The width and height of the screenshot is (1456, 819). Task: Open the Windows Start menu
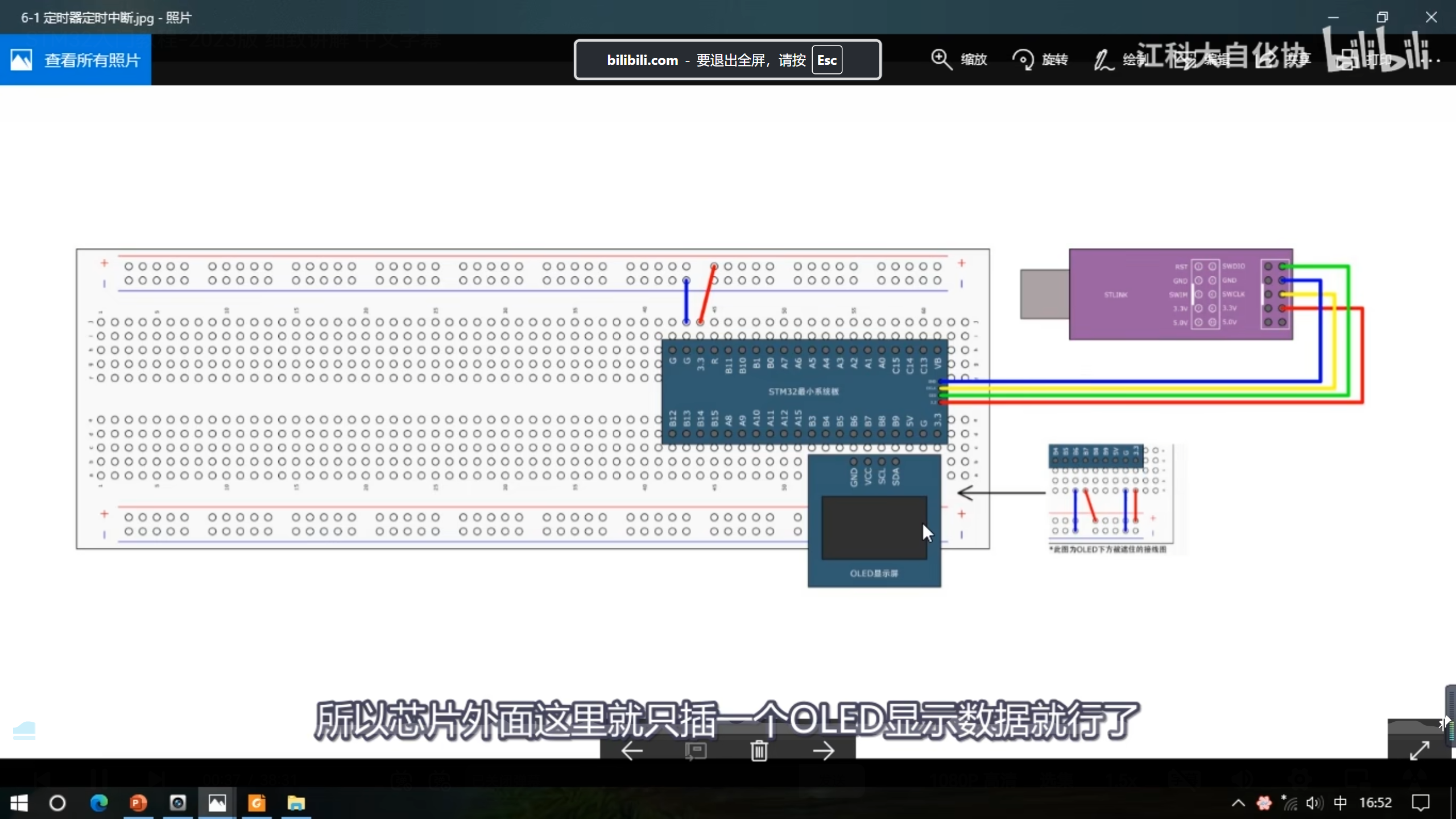(x=19, y=803)
